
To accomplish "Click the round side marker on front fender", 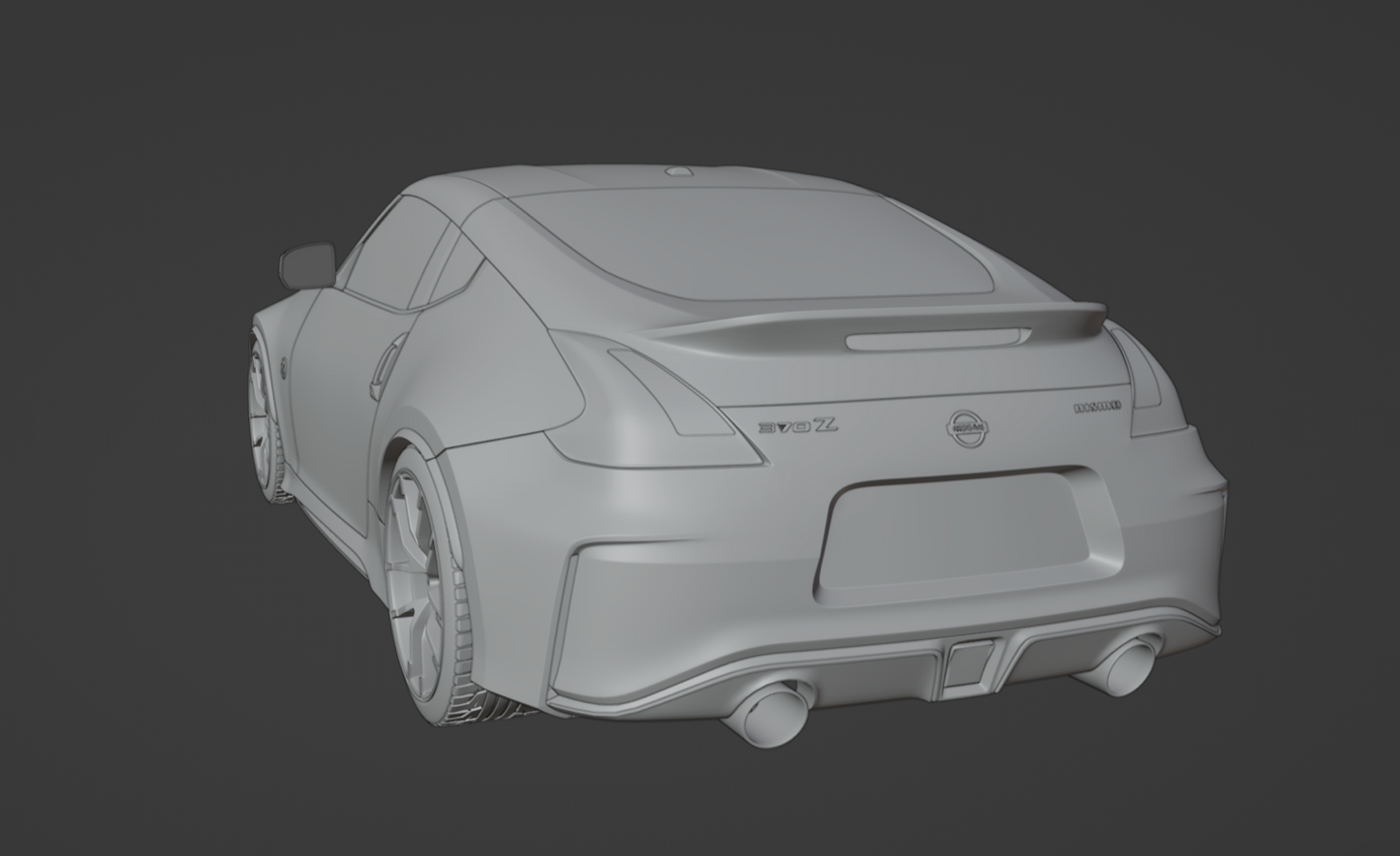I will (284, 367).
